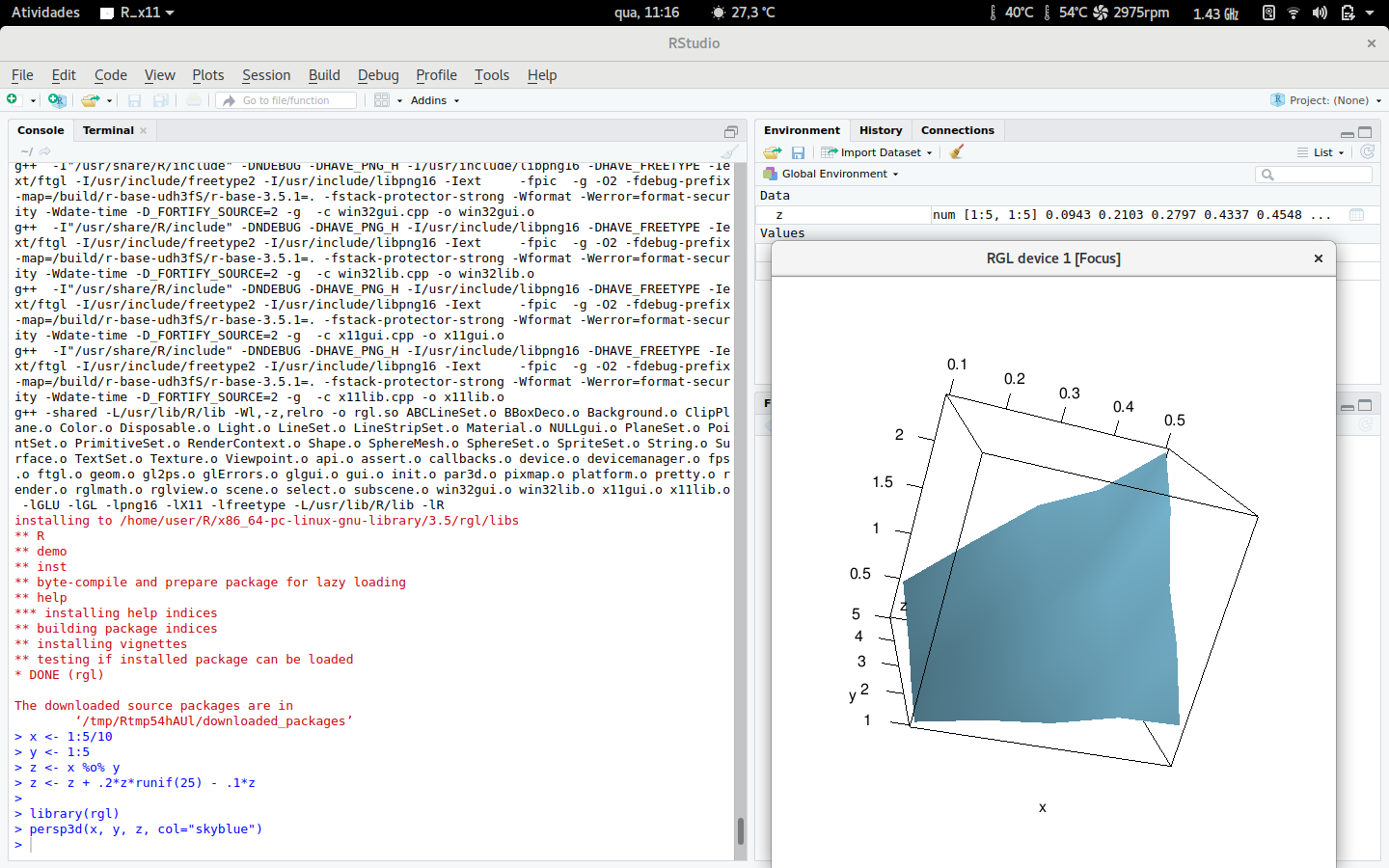View variable z with the data grid icon

point(1356,215)
